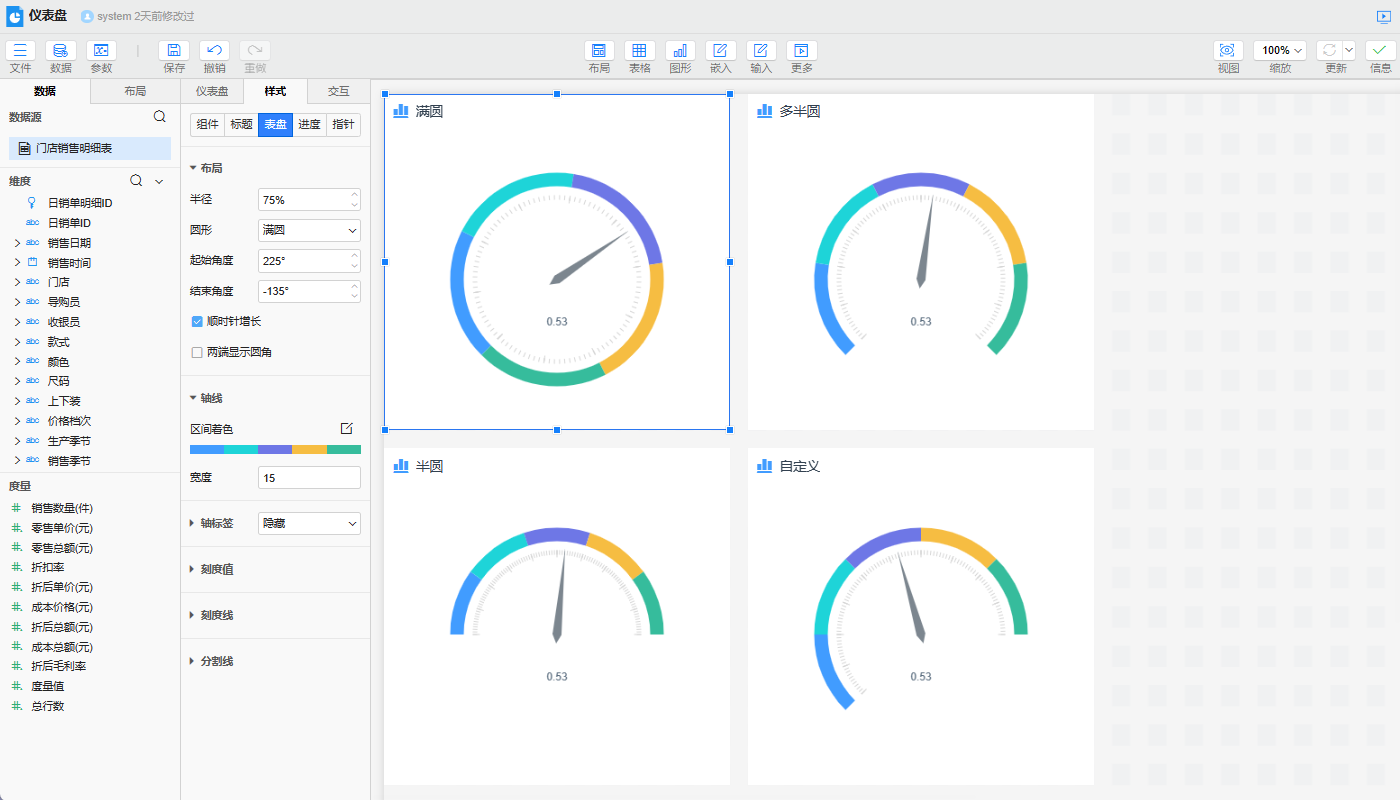This screenshot has height=800, width=1400.
Task: Click the Save (保存) toolbar icon
Action: pyautogui.click(x=174, y=51)
